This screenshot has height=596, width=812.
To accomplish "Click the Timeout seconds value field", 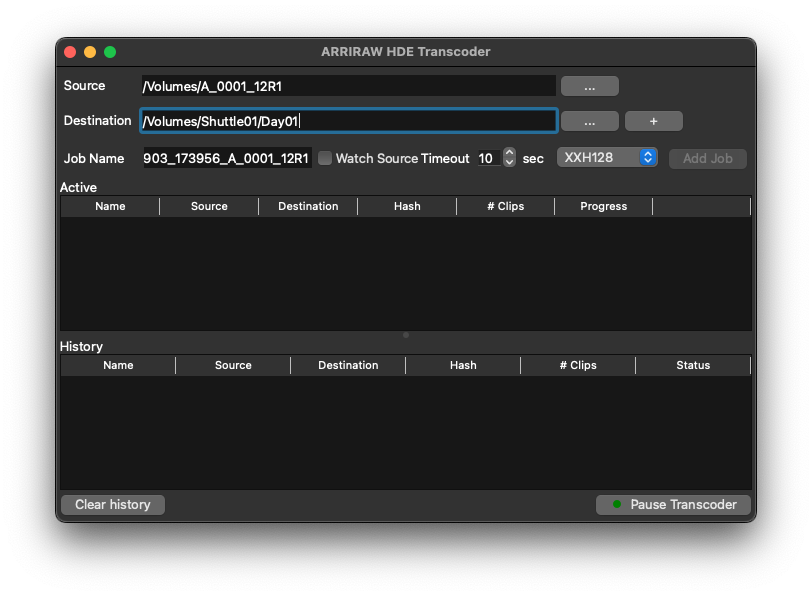I will (487, 158).
